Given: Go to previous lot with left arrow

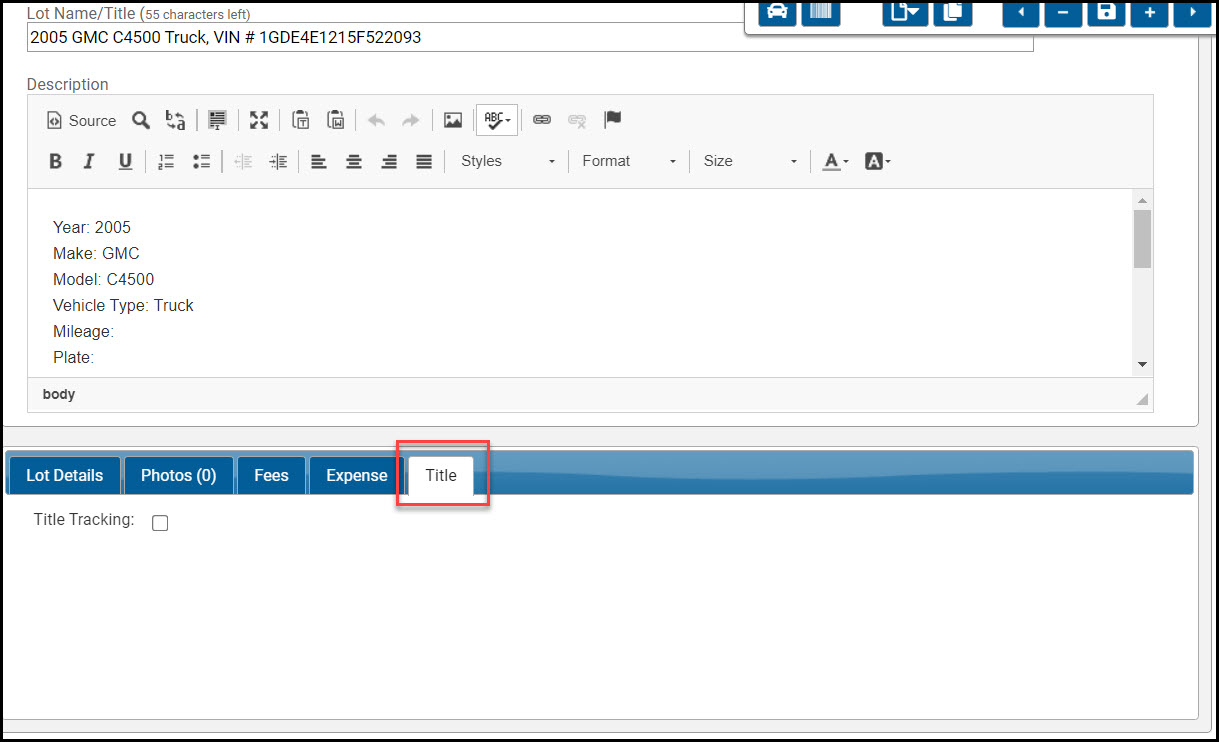Looking at the screenshot, I should pos(1020,12).
